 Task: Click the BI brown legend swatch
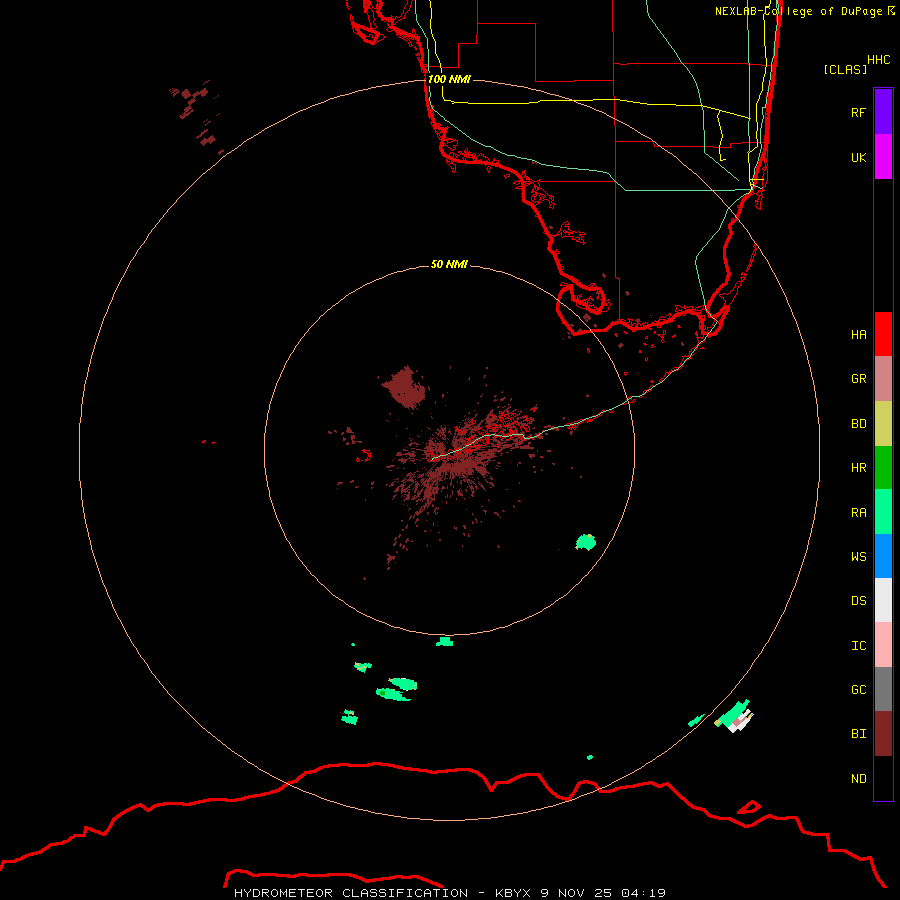click(x=883, y=734)
